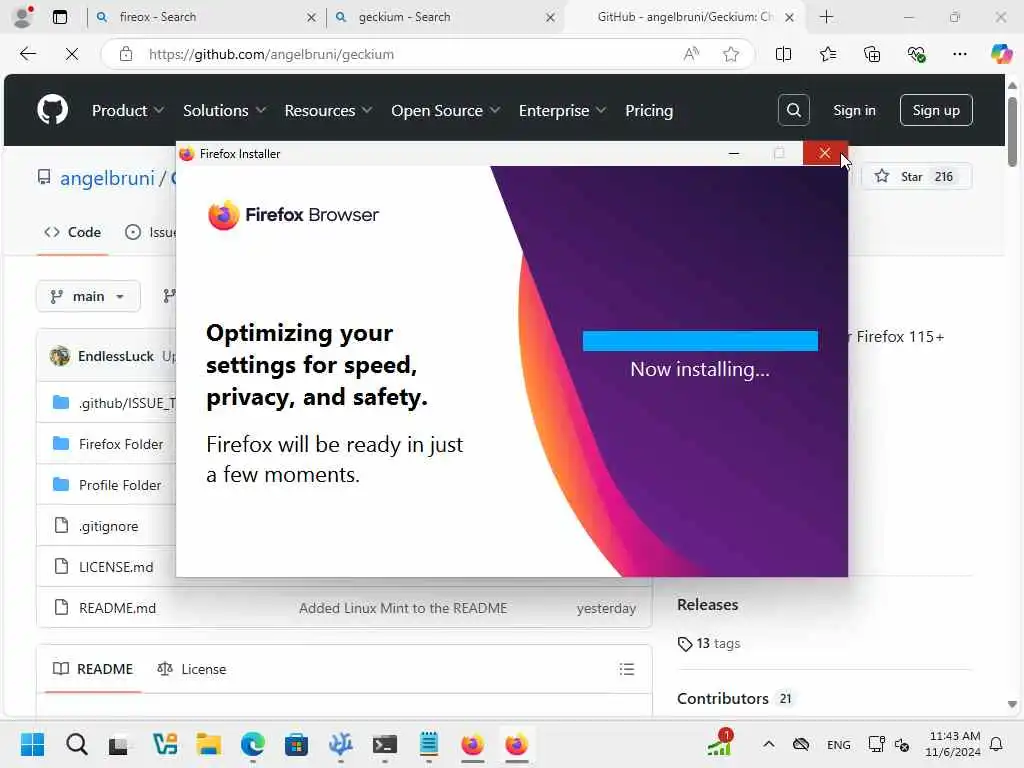Click the GitHub logo icon
This screenshot has width=1024, height=768.
(52, 110)
